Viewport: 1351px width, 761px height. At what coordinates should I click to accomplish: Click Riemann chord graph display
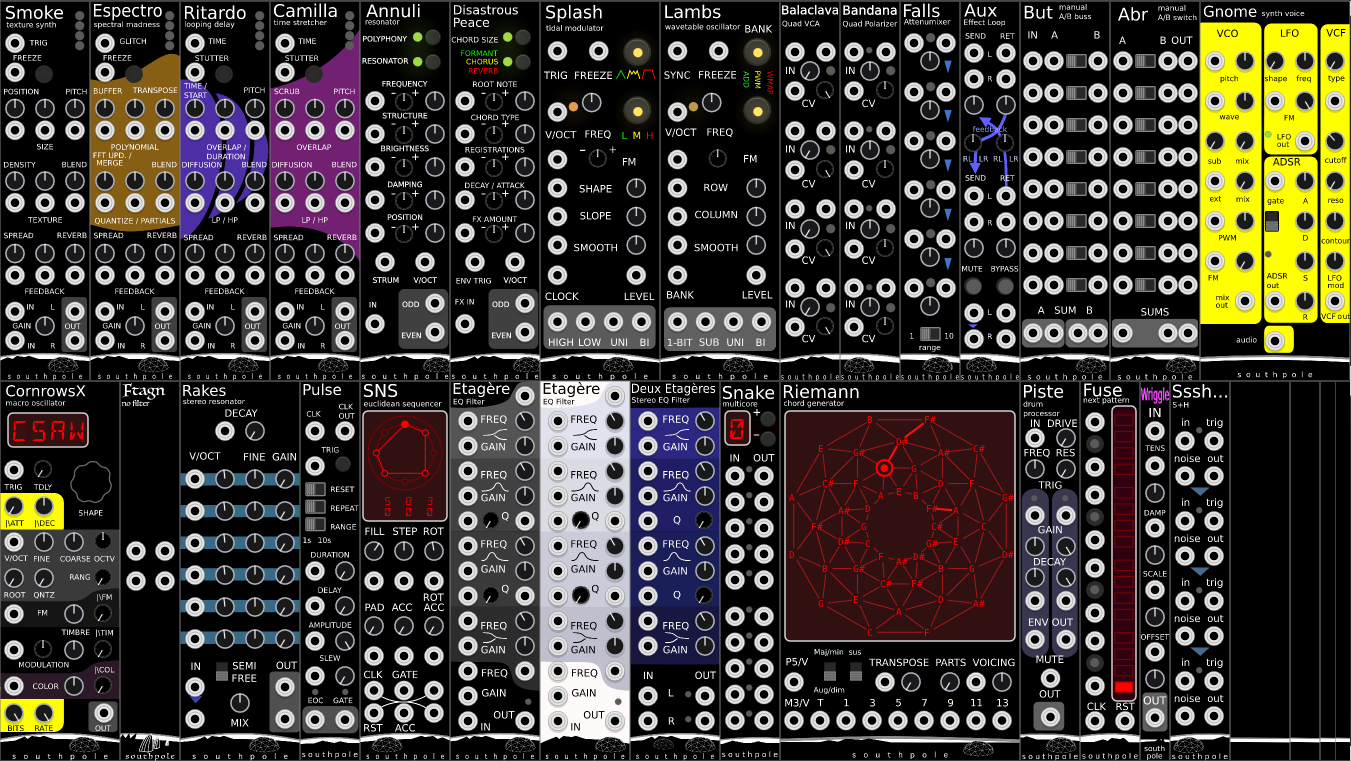coord(900,528)
